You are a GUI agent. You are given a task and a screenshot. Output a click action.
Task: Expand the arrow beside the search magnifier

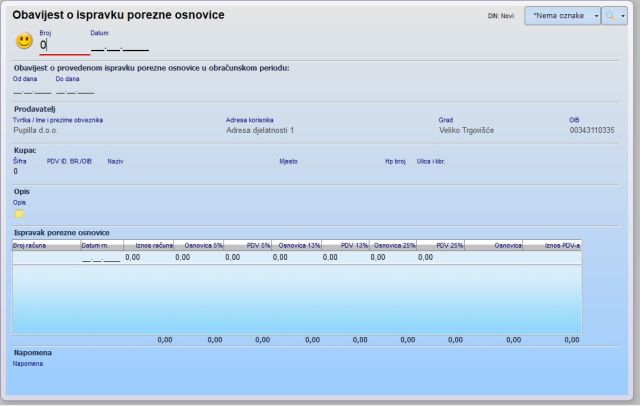[x=622, y=17]
